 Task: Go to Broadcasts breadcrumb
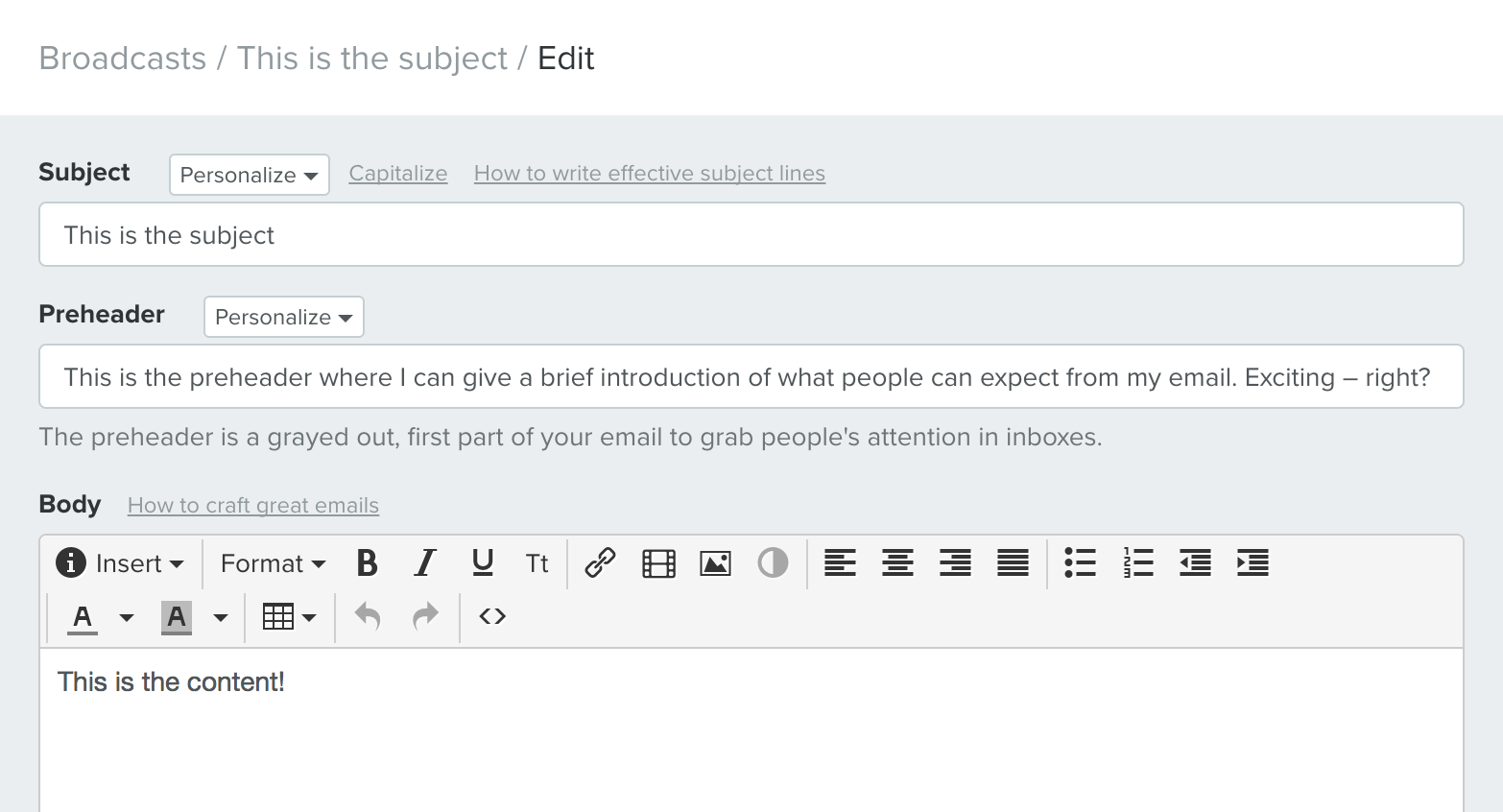tap(123, 59)
